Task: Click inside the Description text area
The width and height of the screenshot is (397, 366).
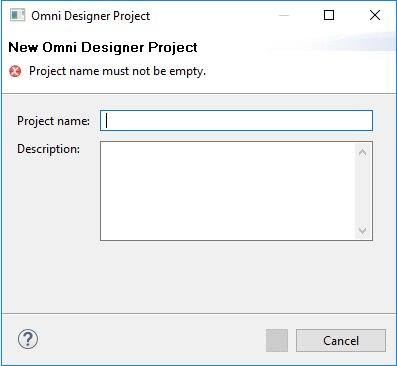Action: point(228,191)
